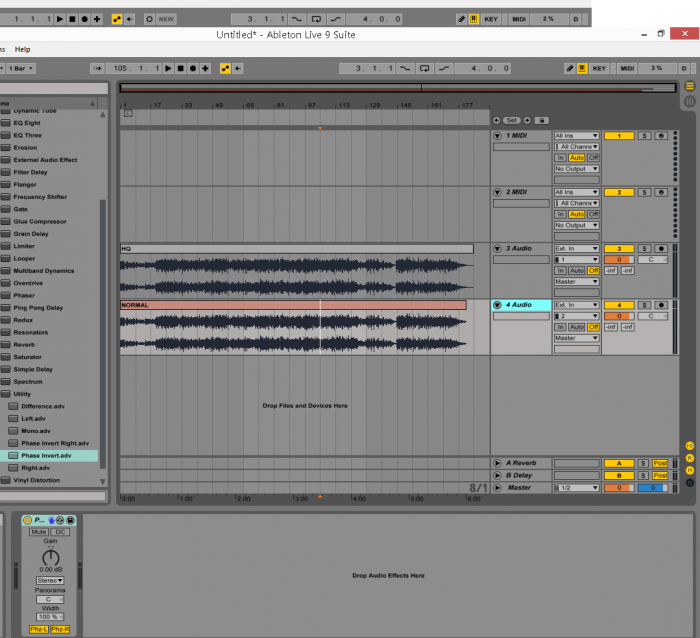Toggle Utility device activator power button

click(27, 520)
